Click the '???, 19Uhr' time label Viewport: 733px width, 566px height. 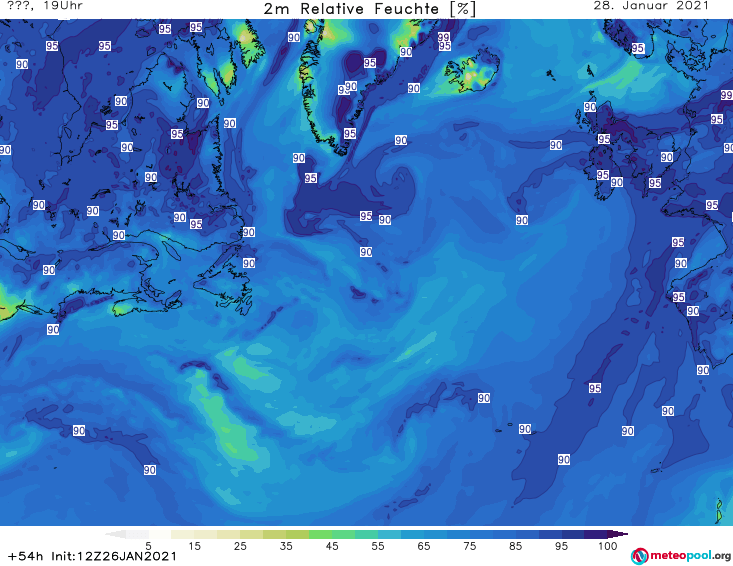tap(45, 6)
